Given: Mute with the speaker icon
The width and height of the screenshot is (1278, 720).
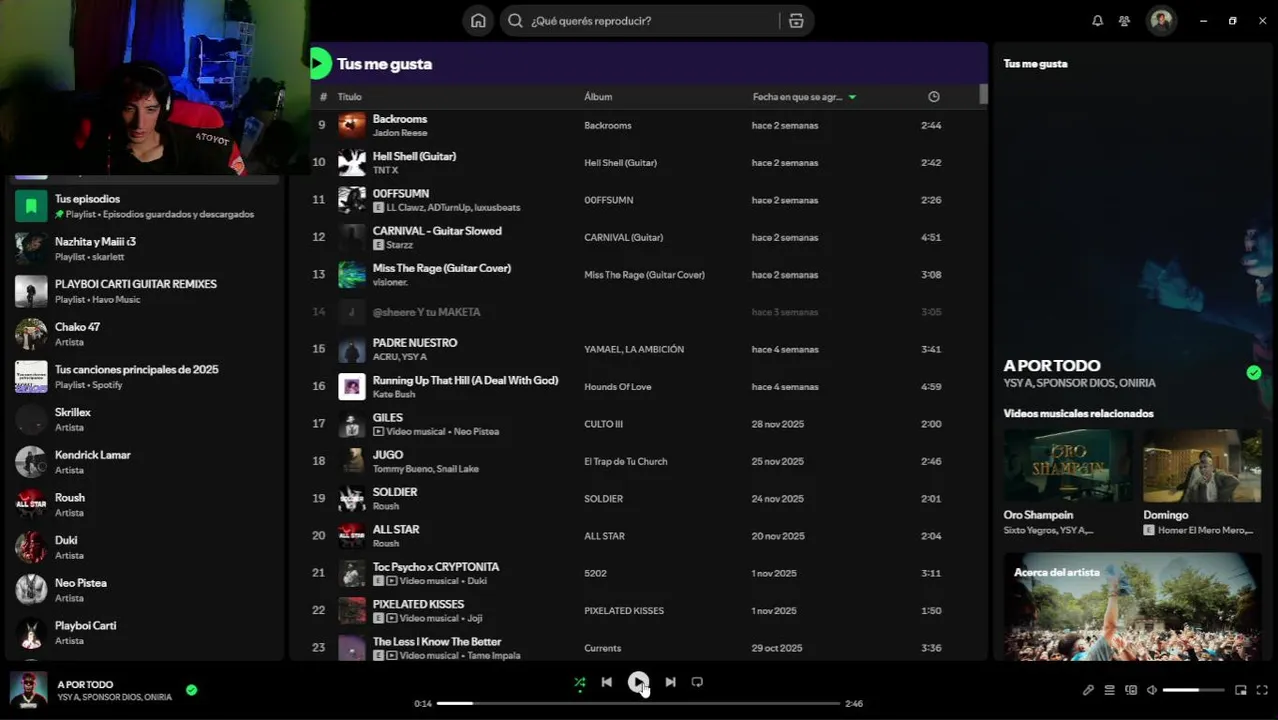Looking at the screenshot, I should pyautogui.click(x=1152, y=690).
